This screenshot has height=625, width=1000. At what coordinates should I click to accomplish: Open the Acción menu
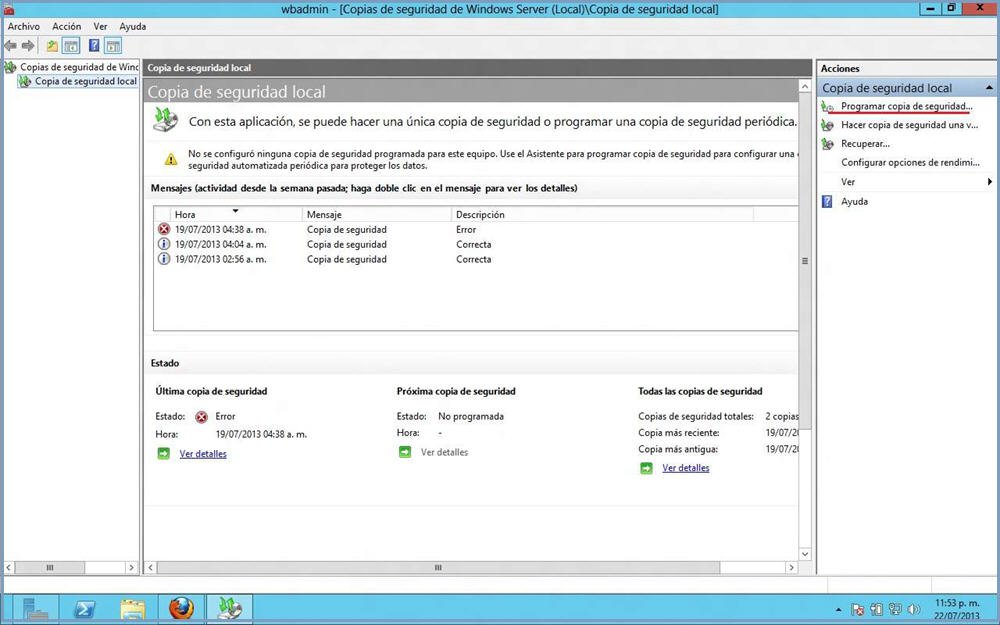click(66, 26)
